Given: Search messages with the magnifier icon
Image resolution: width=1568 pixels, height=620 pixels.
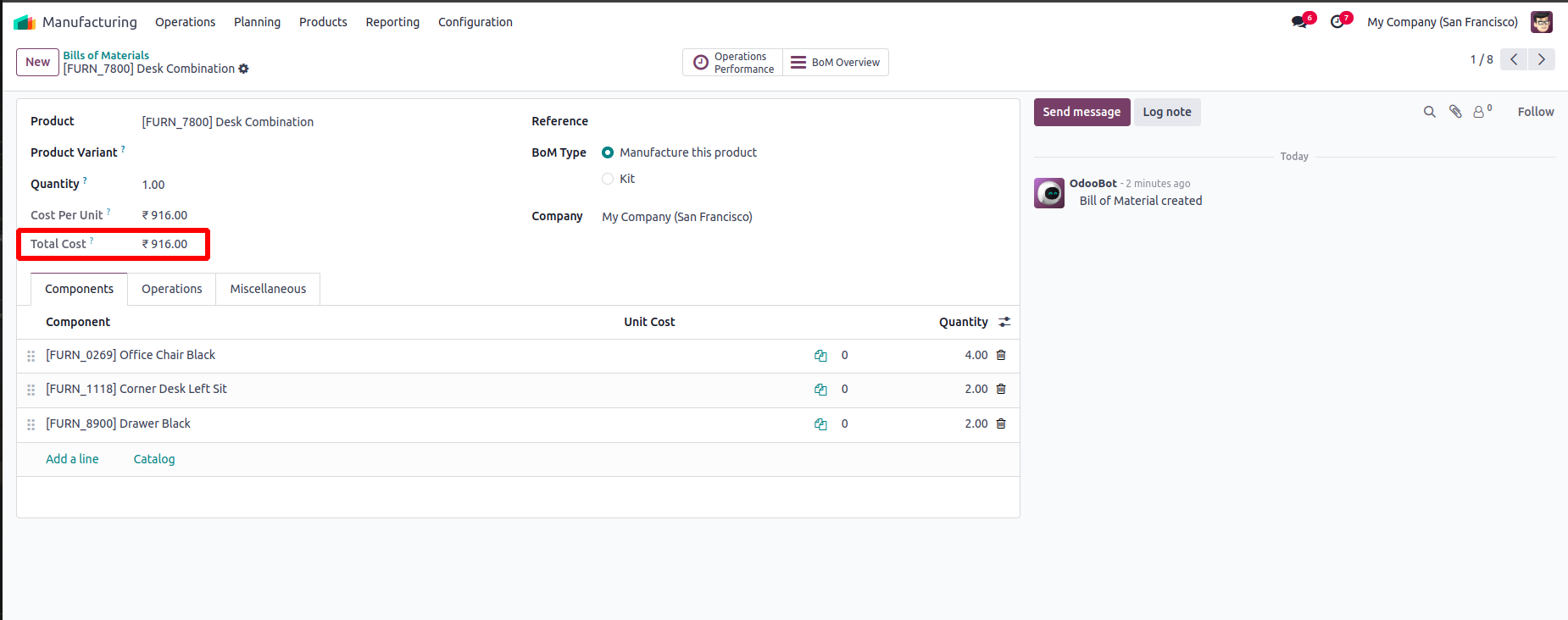Looking at the screenshot, I should click(1430, 112).
